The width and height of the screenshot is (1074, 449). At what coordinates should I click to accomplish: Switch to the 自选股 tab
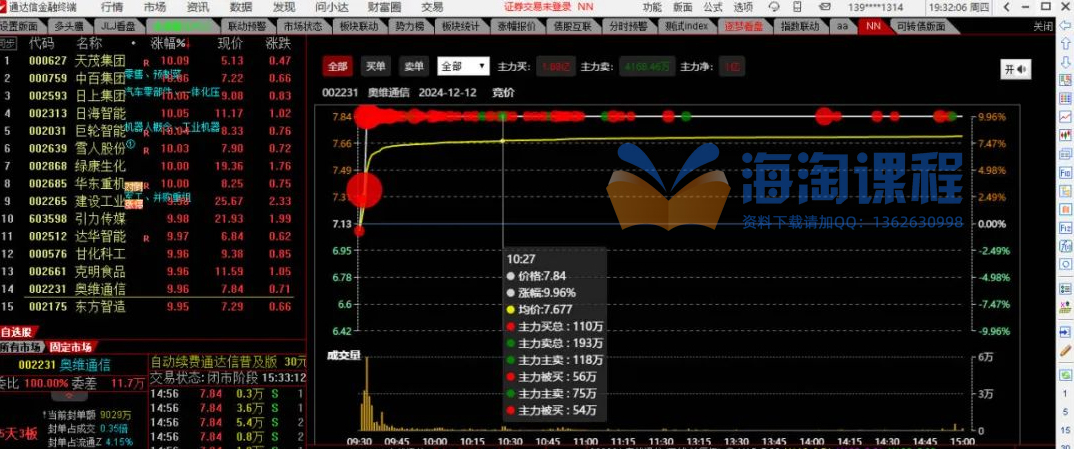coord(16,332)
